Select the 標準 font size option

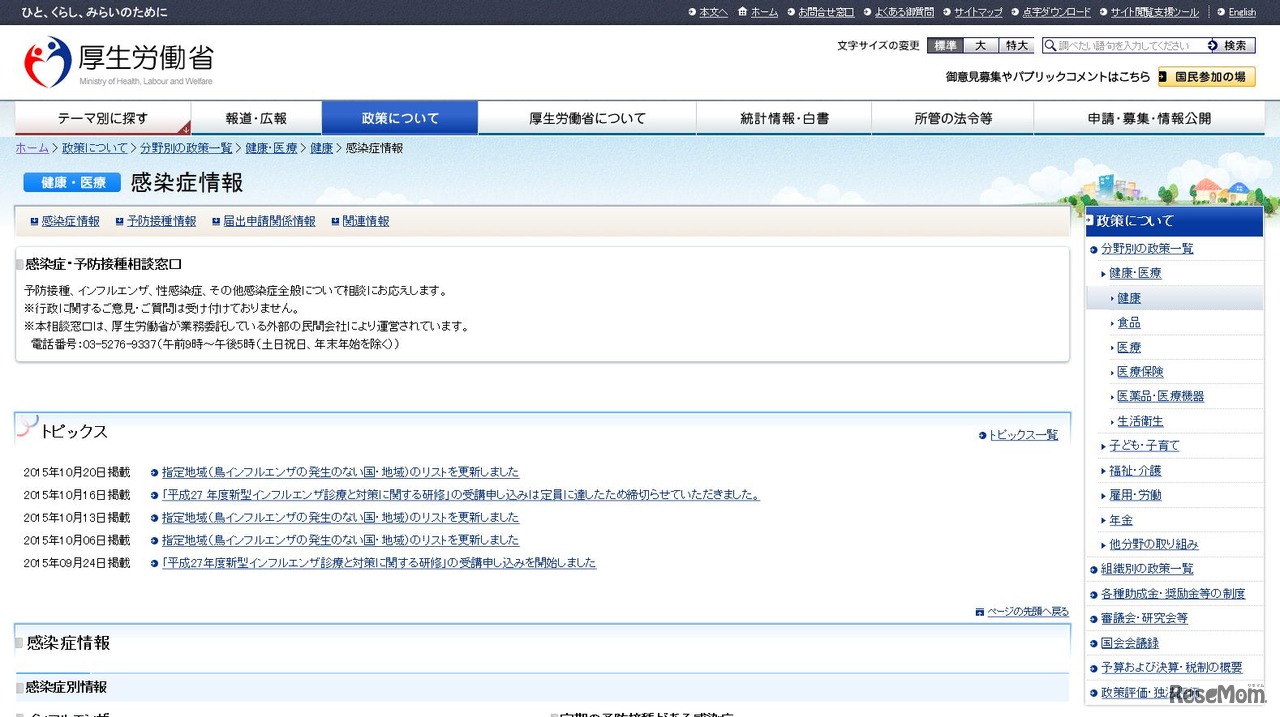tap(947, 45)
